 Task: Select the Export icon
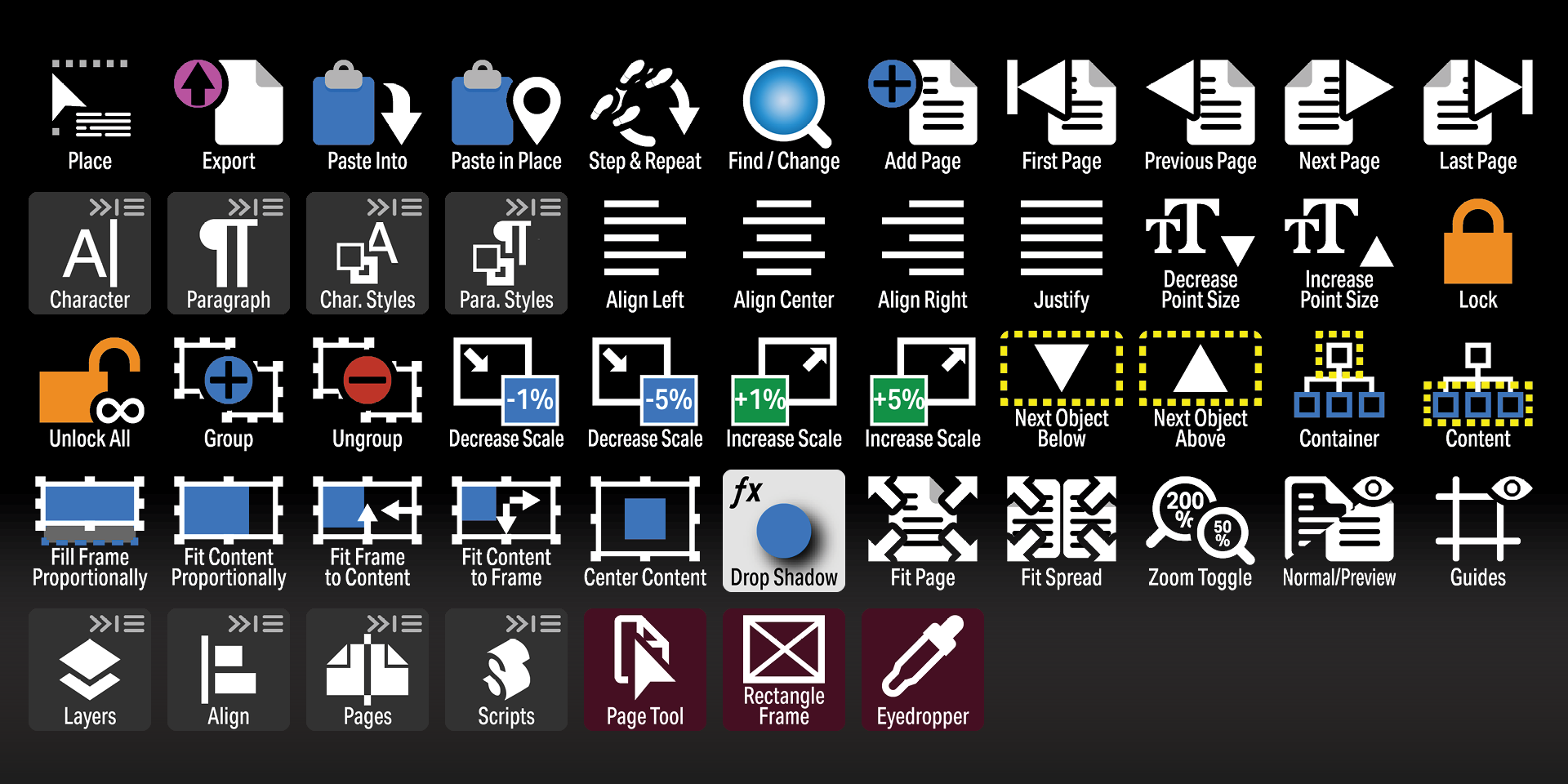point(229,102)
